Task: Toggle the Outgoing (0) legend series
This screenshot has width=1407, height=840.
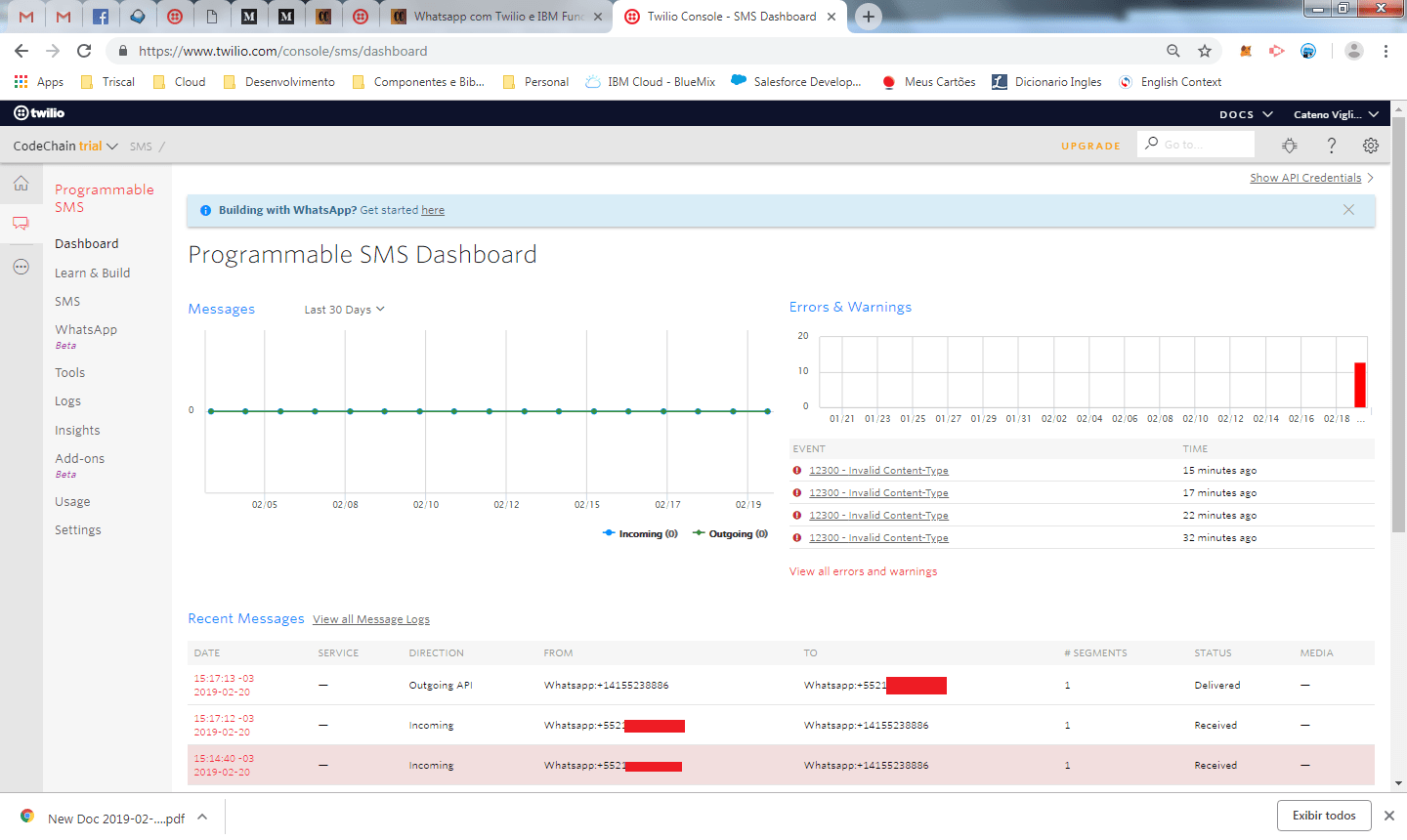Action: [x=730, y=533]
